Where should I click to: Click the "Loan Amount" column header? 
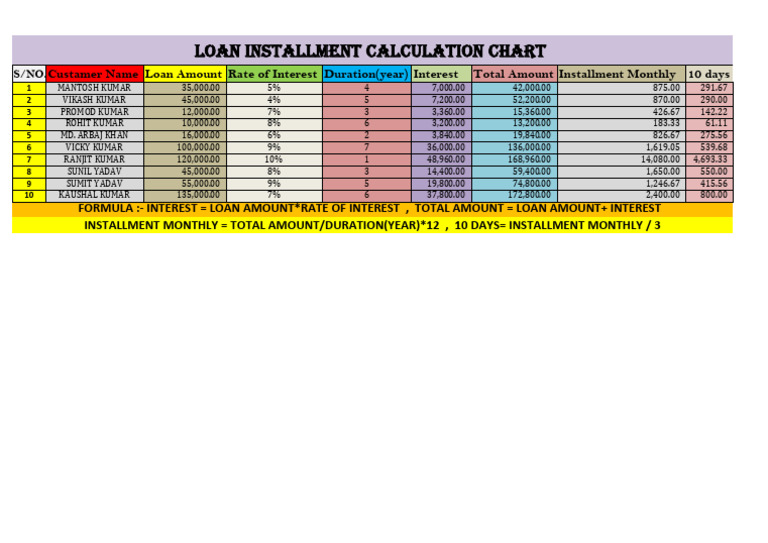pos(185,74)
